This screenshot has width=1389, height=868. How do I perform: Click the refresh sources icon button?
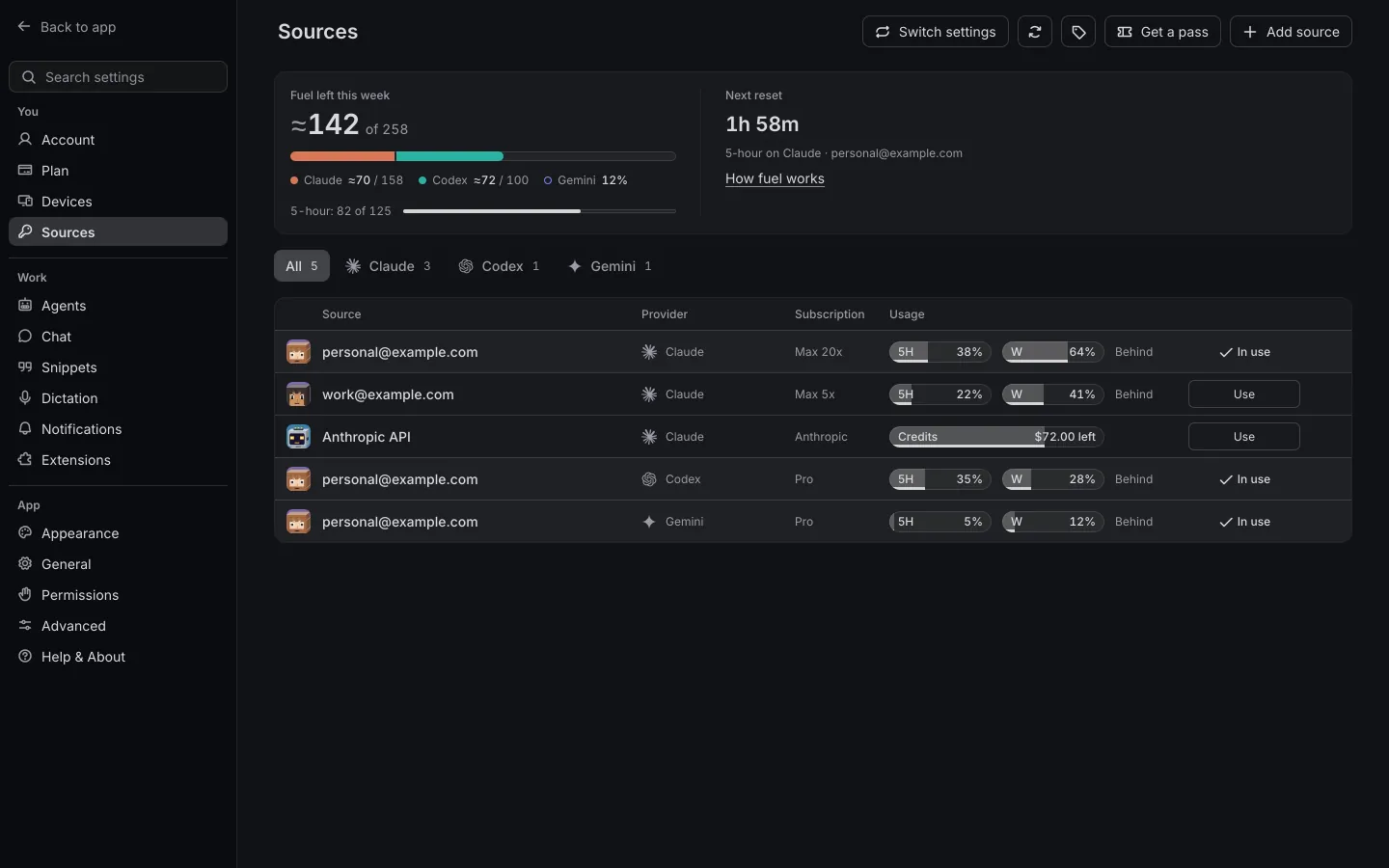[x=1035, y=32]
